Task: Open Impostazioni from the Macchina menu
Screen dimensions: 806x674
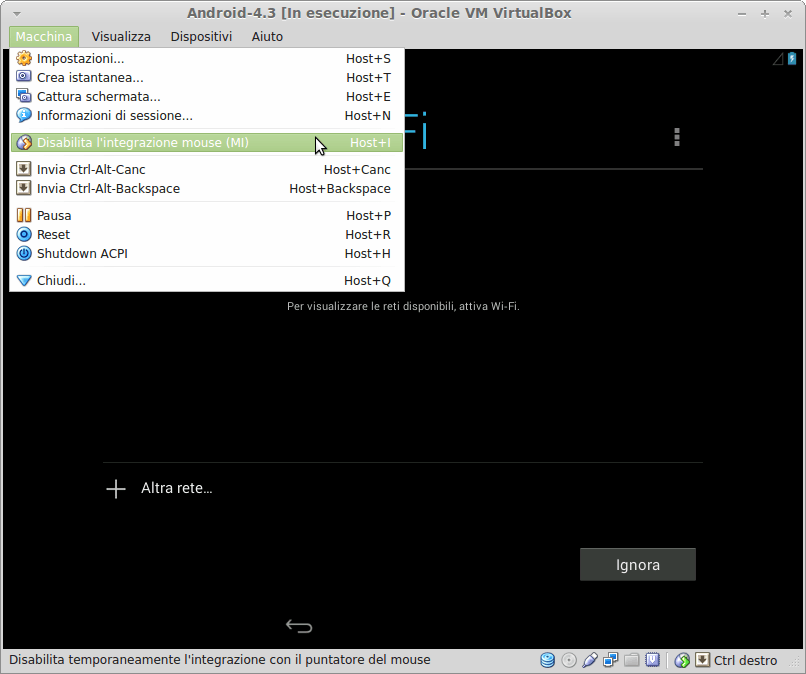Action: 207,59
